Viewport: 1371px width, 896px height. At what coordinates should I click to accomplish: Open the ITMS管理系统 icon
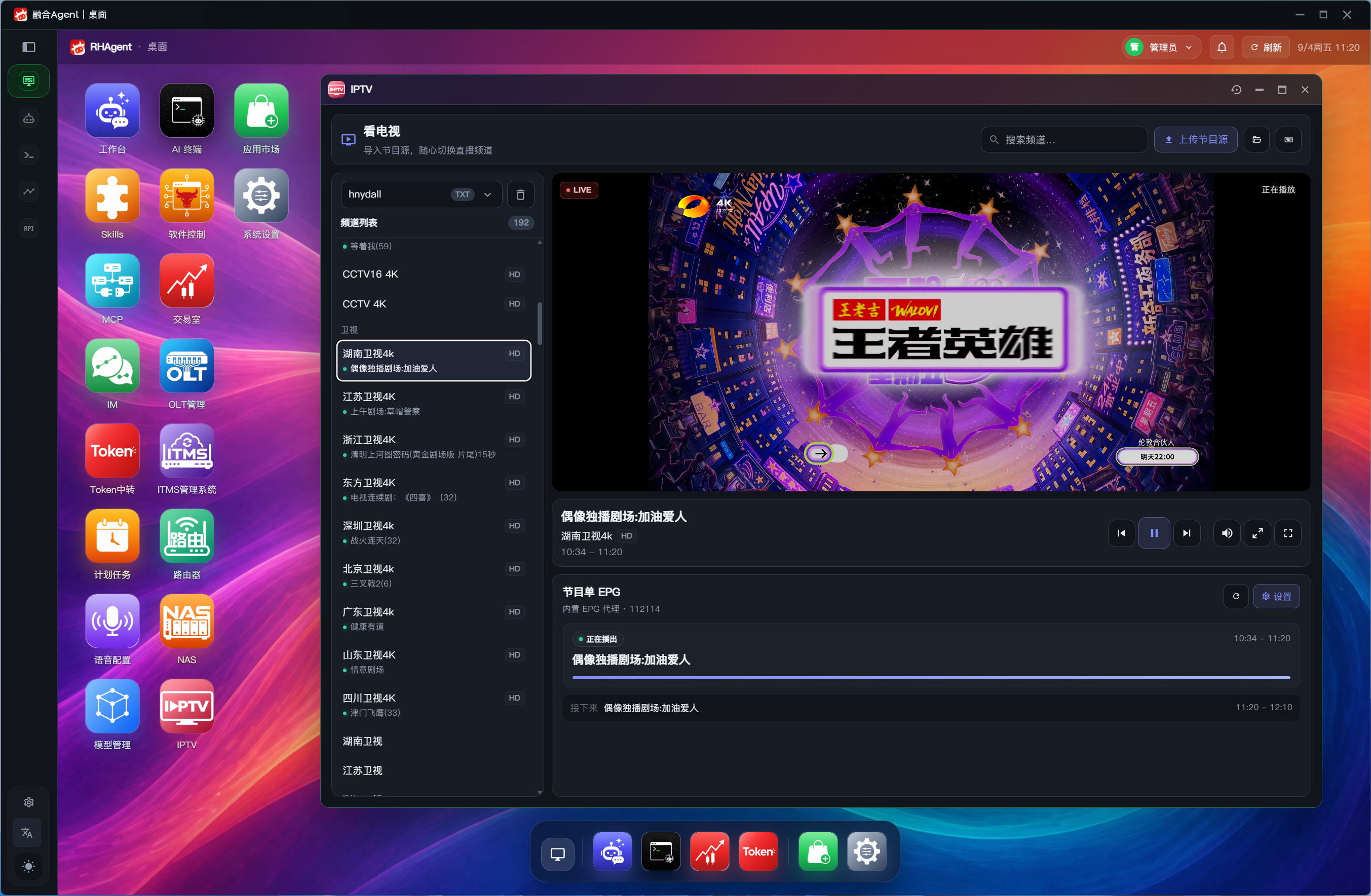186,451
